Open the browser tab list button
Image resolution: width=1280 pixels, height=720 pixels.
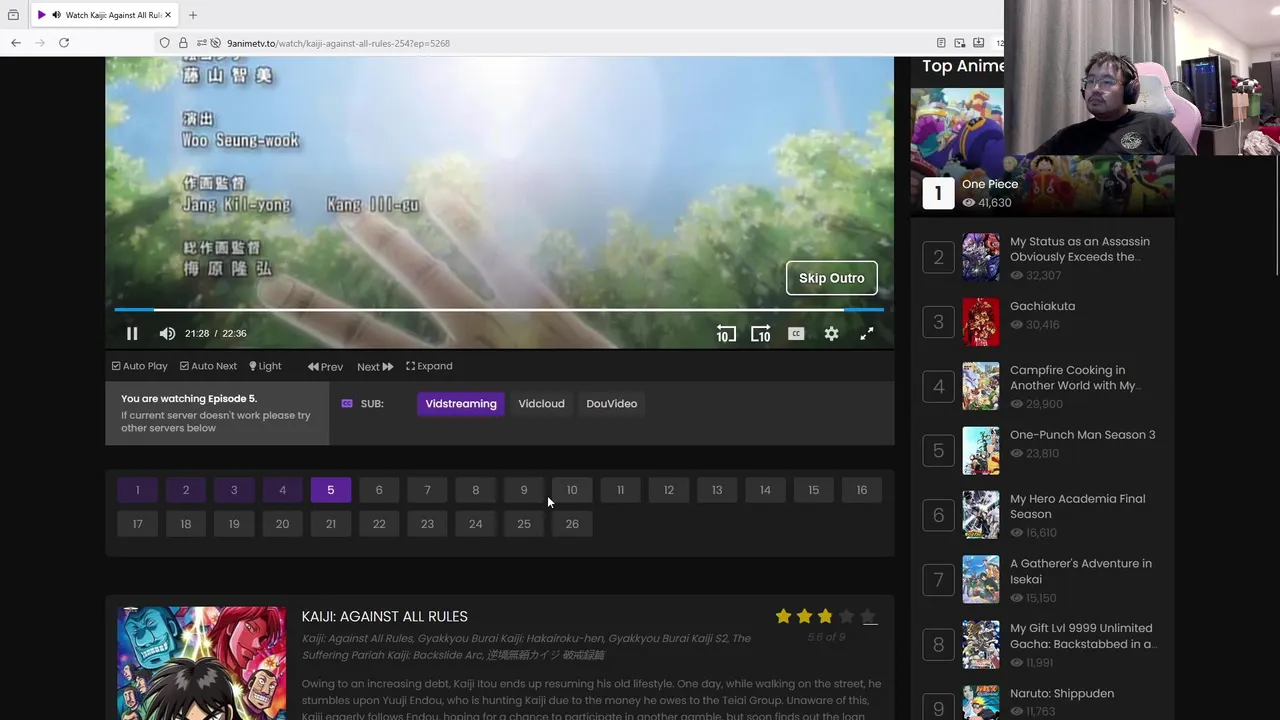13,15
